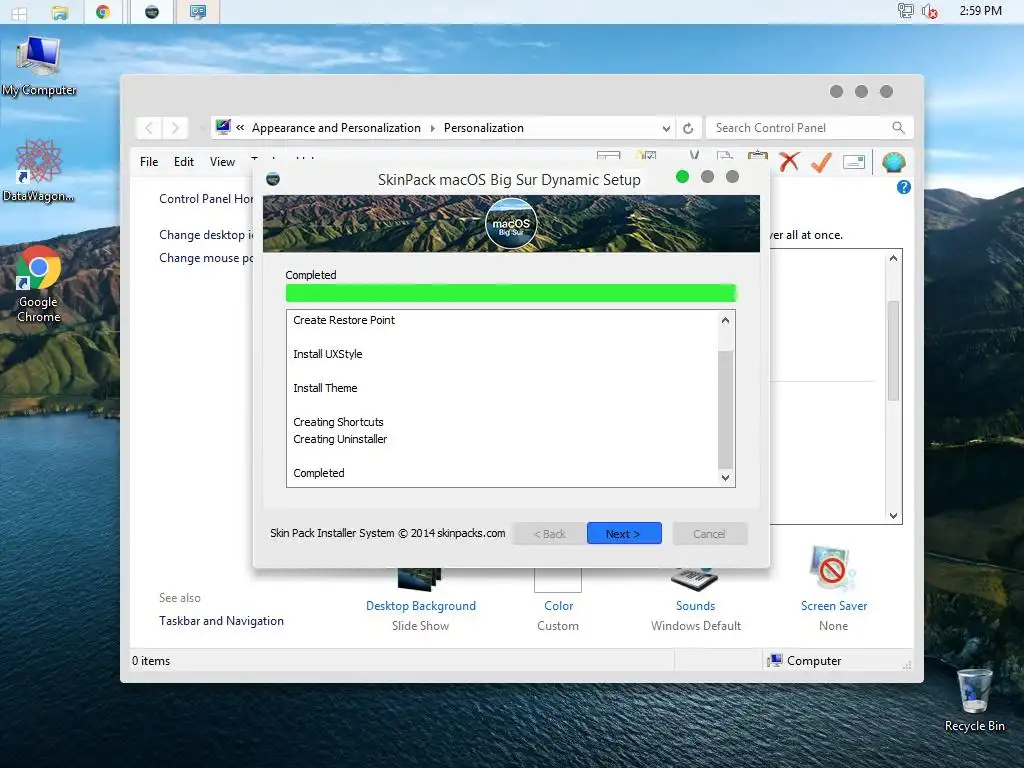Click the install log scroll down arrow
This screenshot has width=1024, height=768.
(725, 477)
